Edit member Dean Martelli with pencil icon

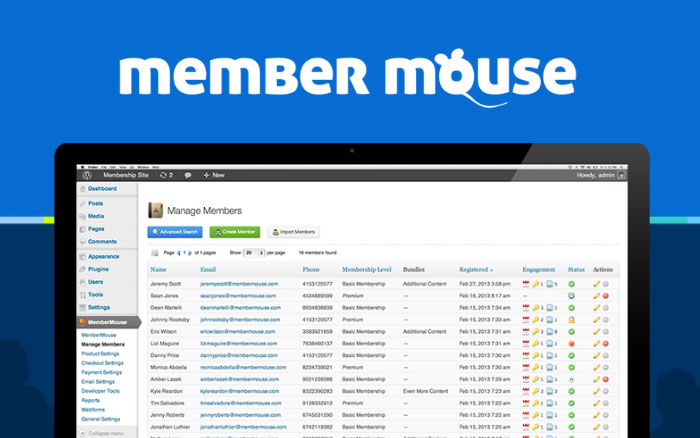point(596,308)
